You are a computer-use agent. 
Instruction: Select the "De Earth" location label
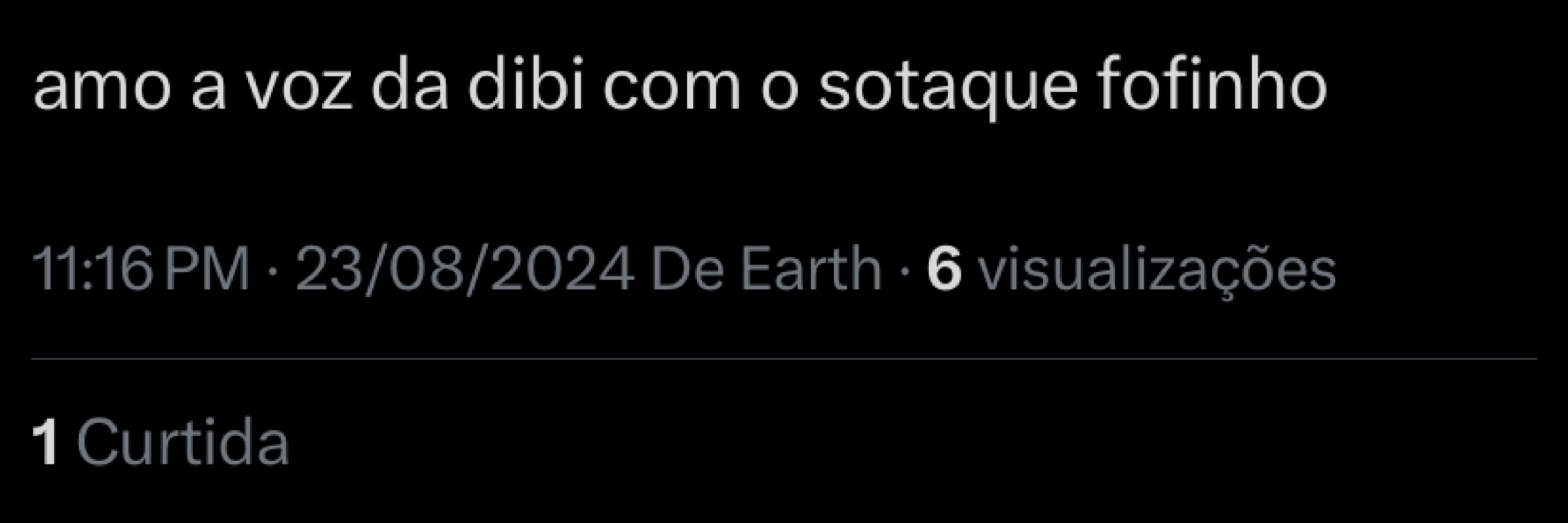(x=766, y=268)
